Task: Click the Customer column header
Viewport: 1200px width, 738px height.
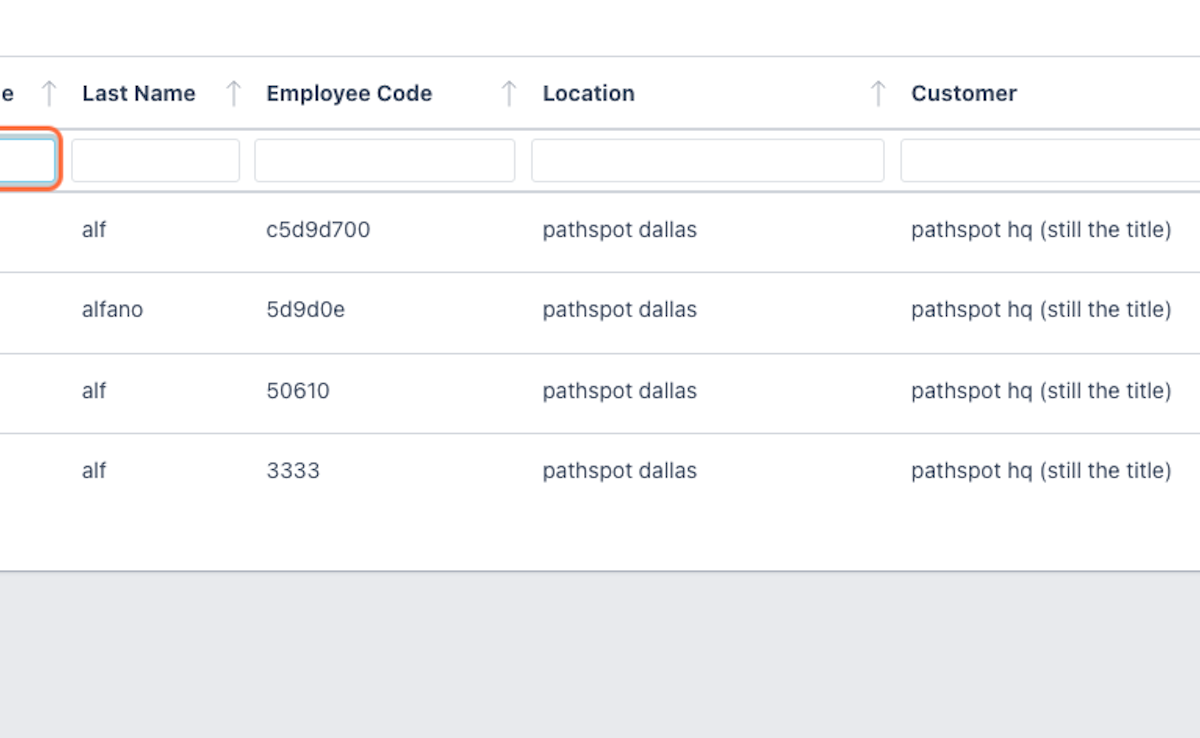Action: point(964,94)
